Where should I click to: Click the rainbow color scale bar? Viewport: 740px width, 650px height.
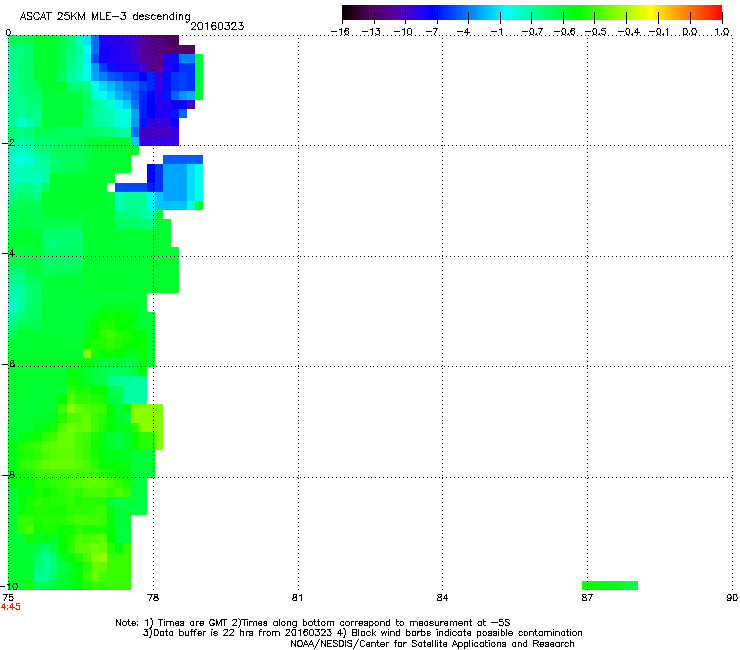532,13
